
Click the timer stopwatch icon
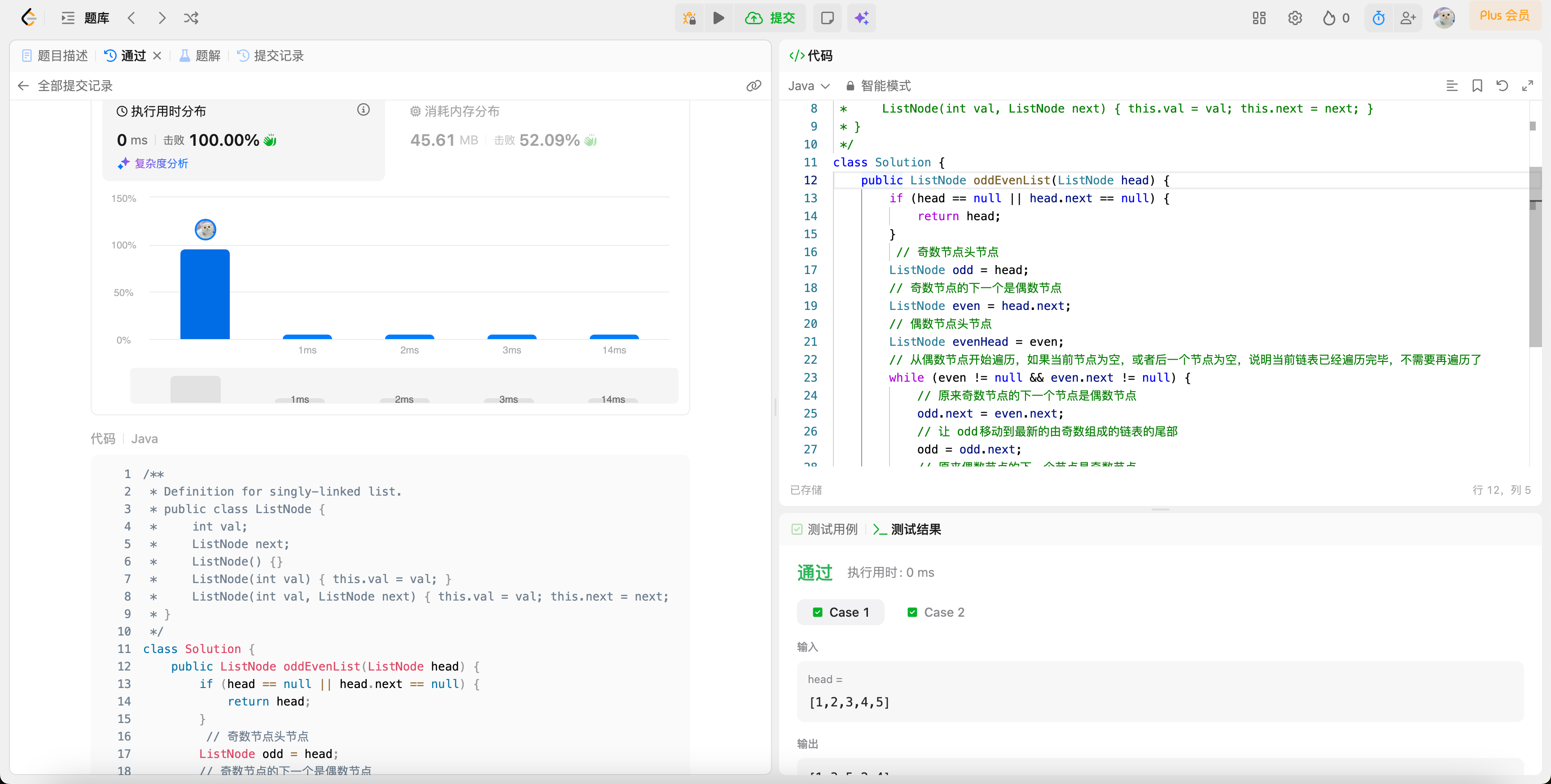pyautogui.click(x=1378, y=18)
